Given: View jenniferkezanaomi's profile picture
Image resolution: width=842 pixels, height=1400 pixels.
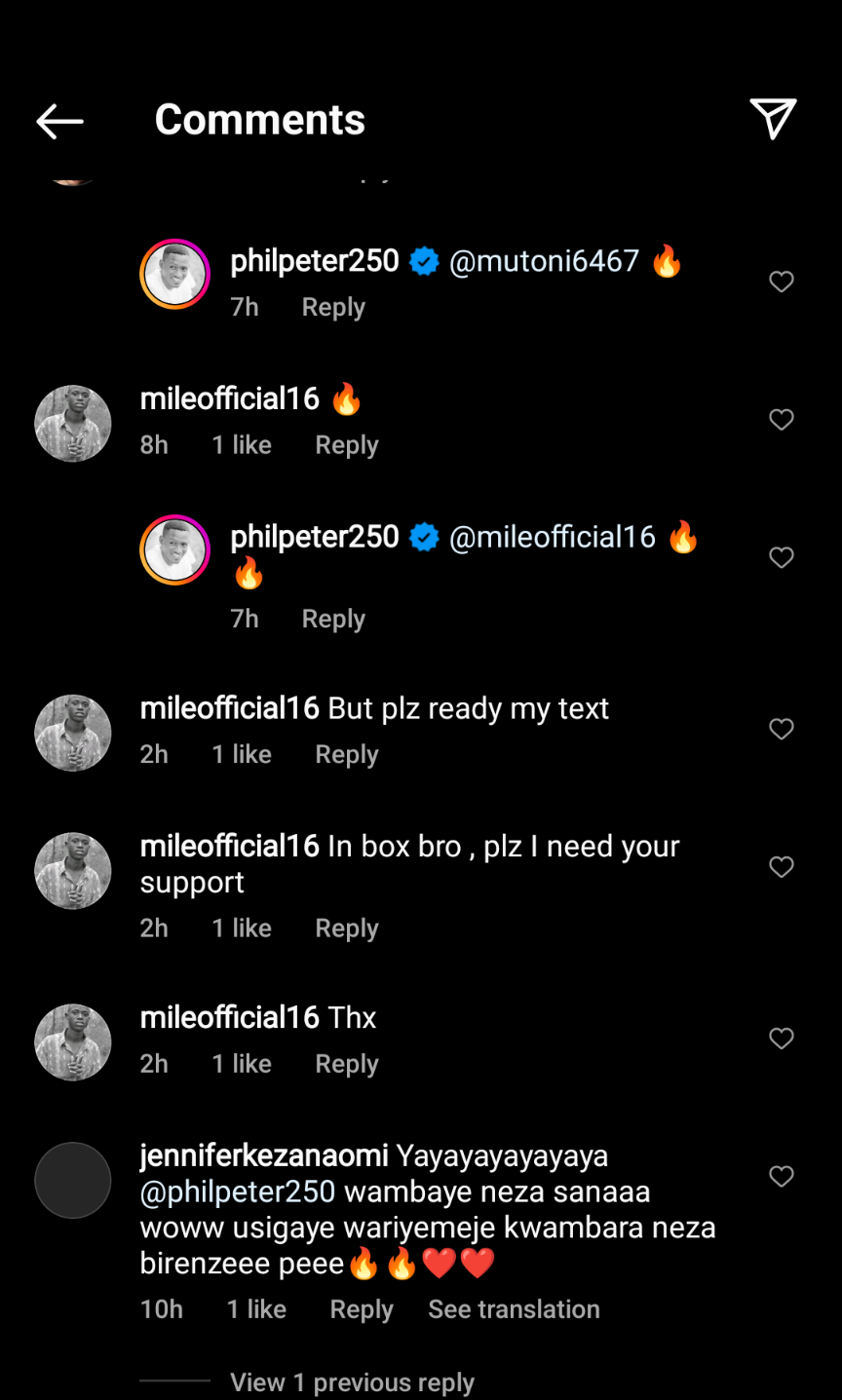Looking at the screenshot, I should pos(73,1180).
